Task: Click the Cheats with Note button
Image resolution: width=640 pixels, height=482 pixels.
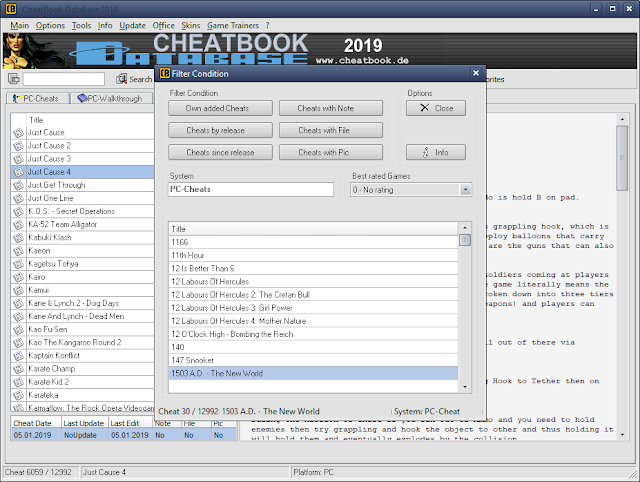Action: (x=331, y=108)
